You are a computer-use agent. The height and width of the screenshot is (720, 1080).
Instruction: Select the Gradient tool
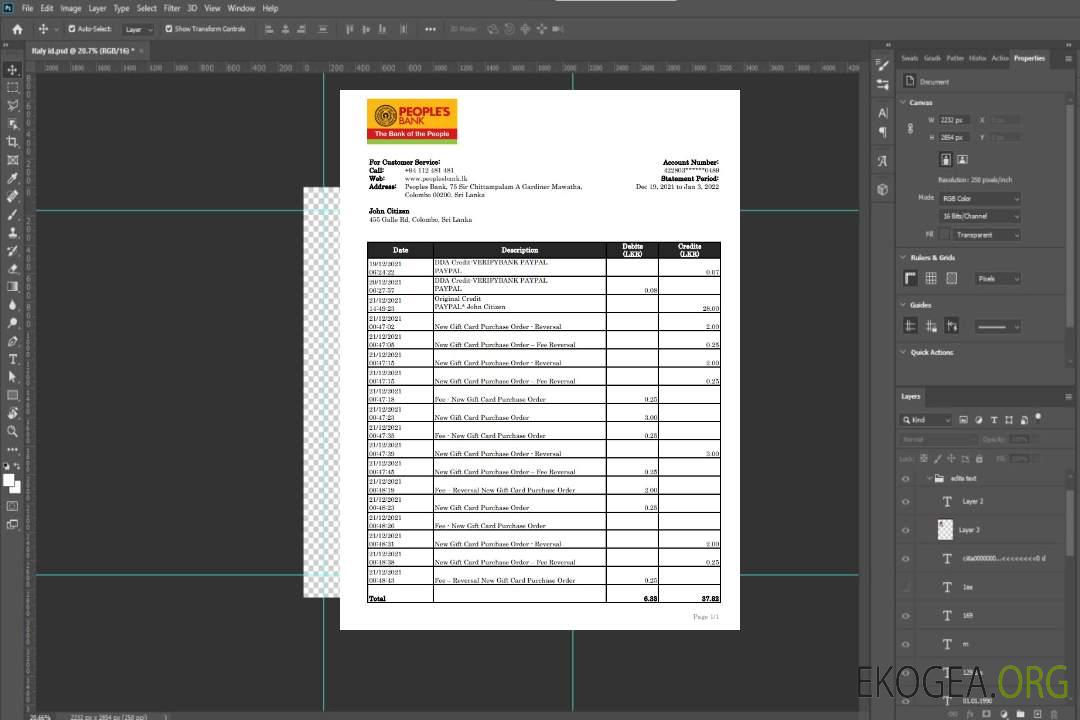(12, 287)
